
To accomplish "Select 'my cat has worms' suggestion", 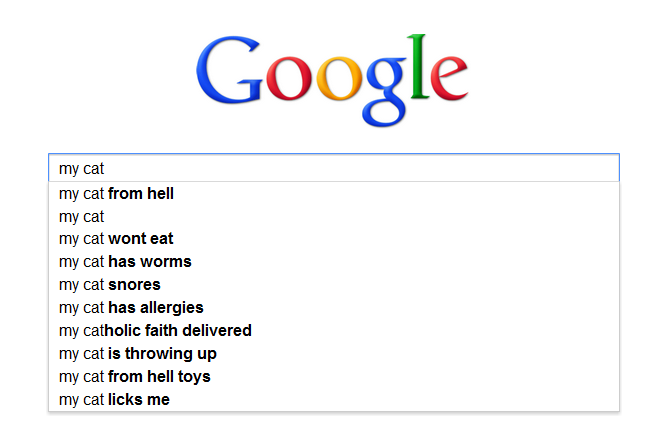I will click(125, 262).
